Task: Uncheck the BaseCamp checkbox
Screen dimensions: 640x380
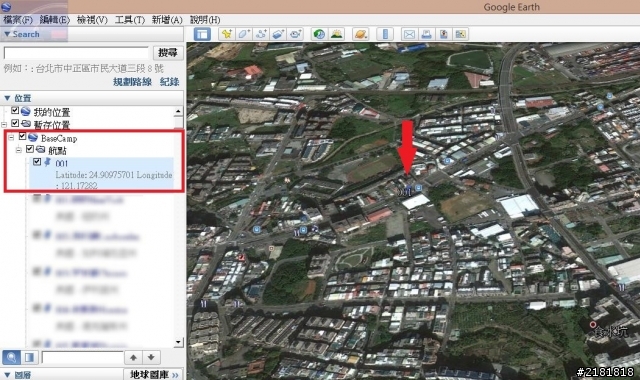Action: tap(22, 136)
